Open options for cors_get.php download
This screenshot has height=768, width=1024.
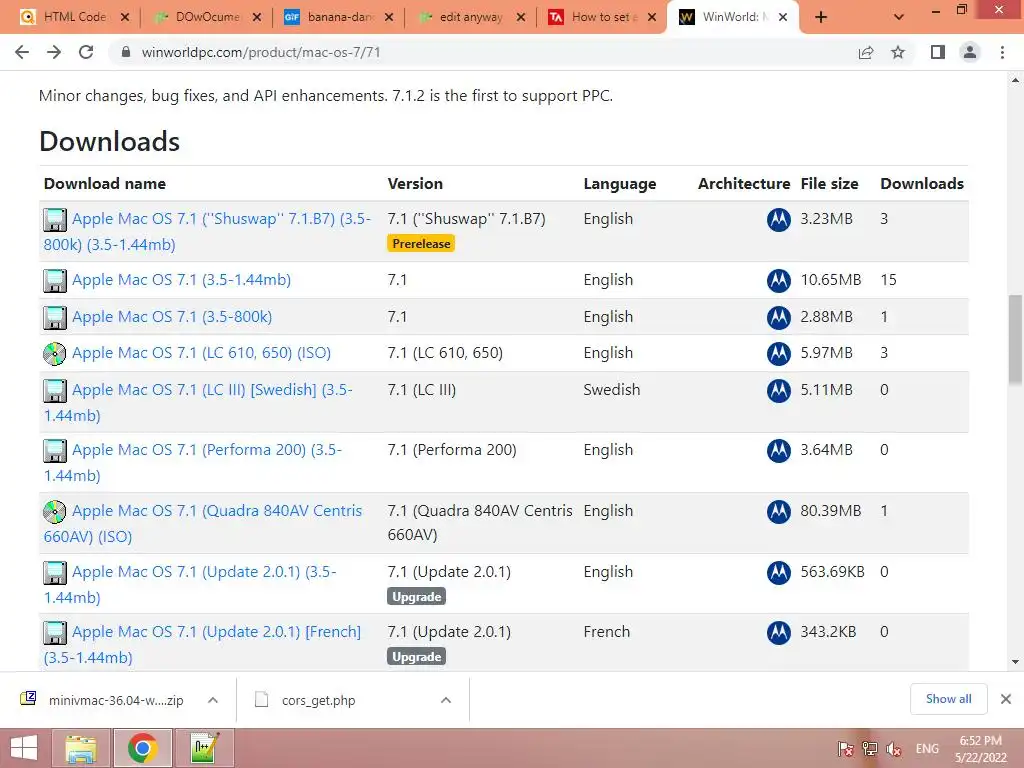446,700
